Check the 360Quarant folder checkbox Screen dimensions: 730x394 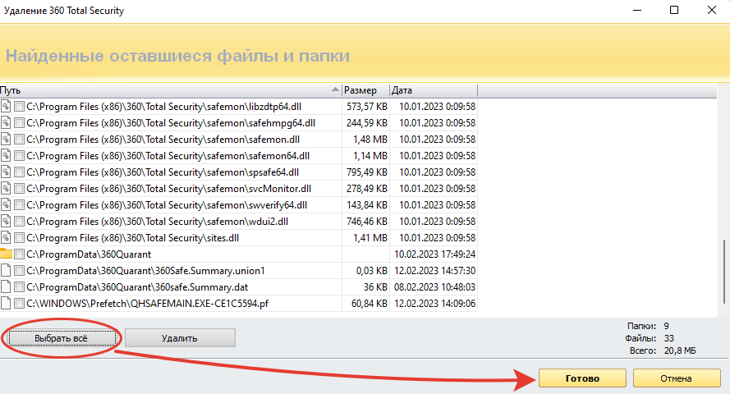pyautogui.click(x=19, y=254)
